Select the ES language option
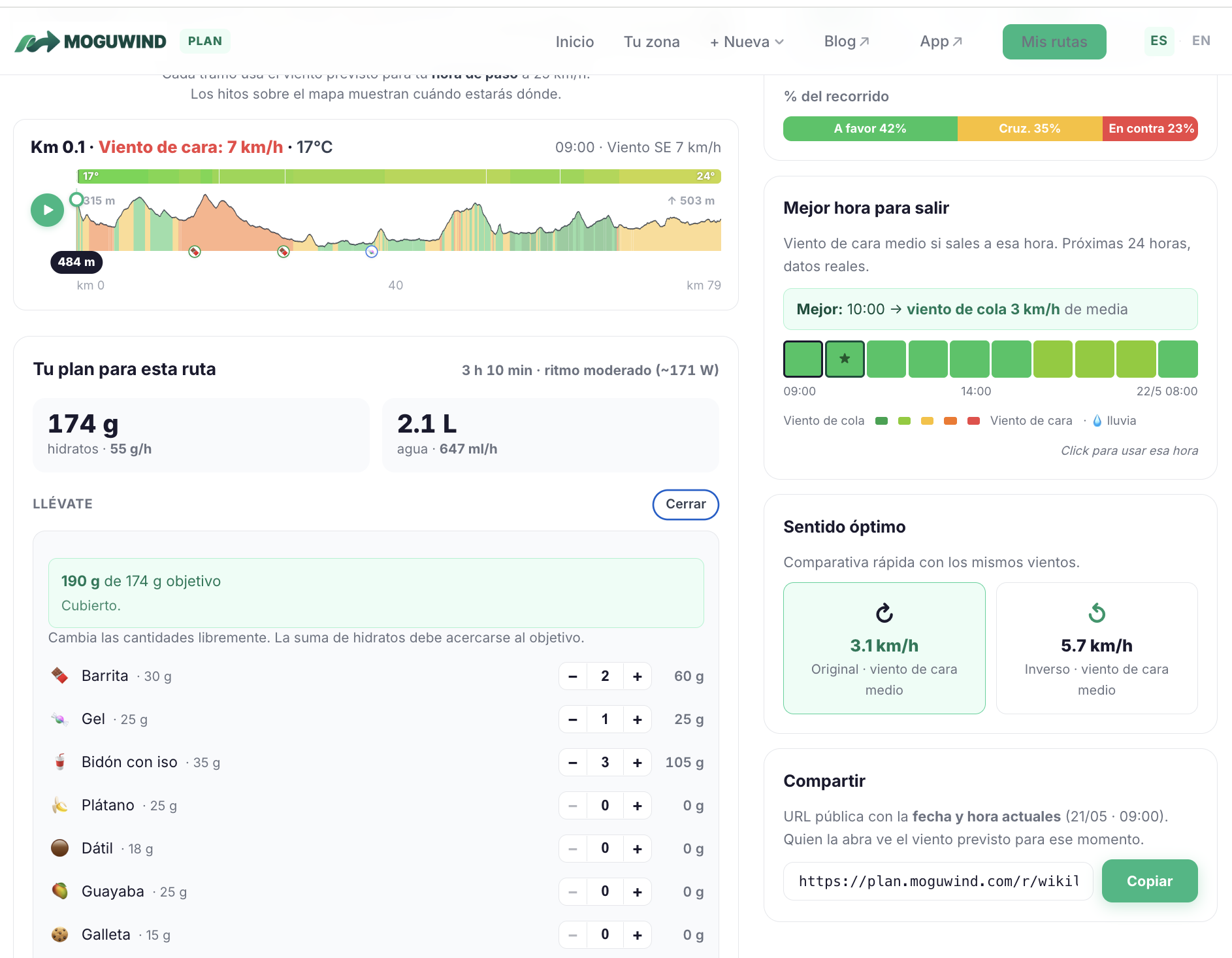Viewport: 1232px width, 958px height. [1159, 41]
